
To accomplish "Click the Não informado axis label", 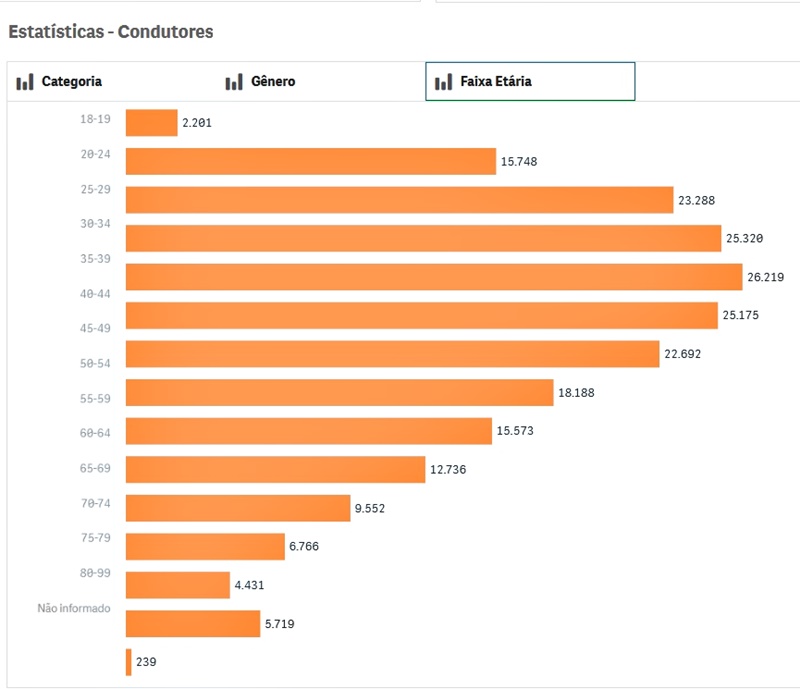I will [x=74, y=608].
